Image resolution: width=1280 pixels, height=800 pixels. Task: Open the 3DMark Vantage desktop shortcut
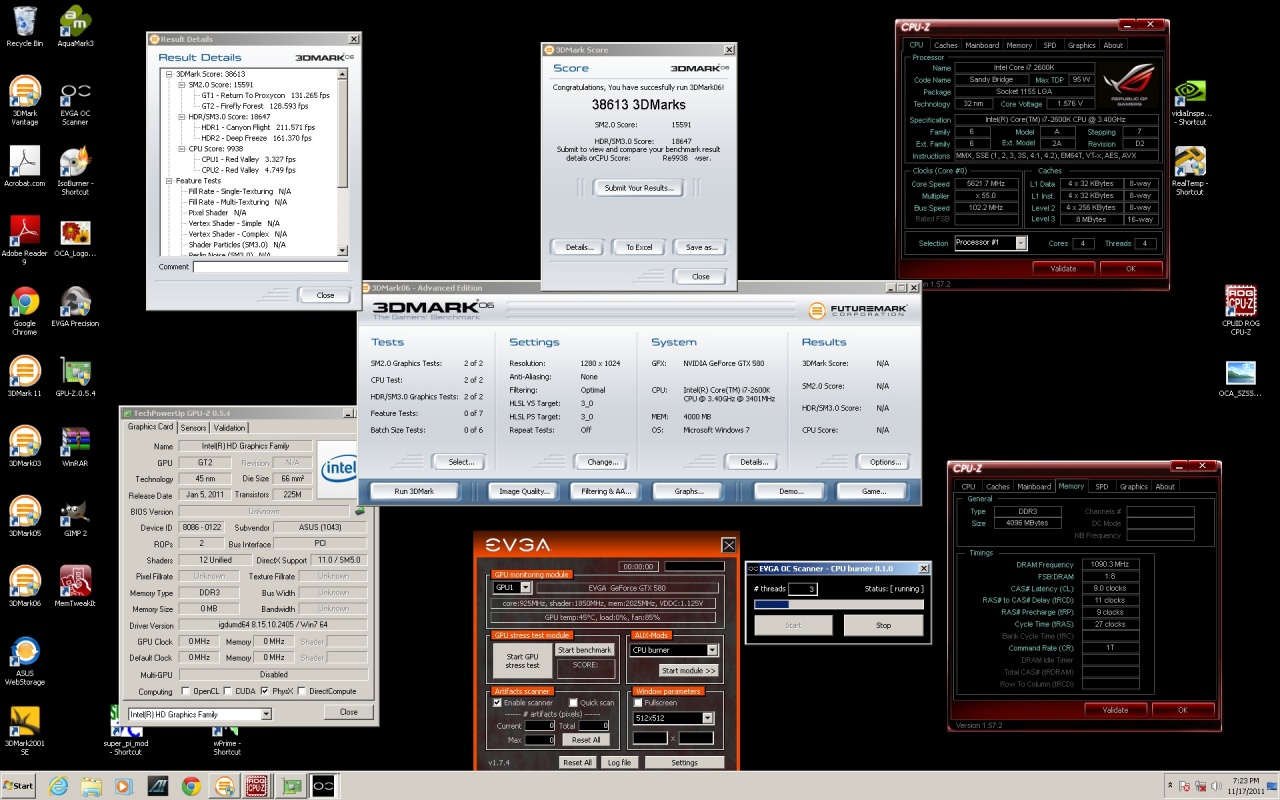coord(25,92)
